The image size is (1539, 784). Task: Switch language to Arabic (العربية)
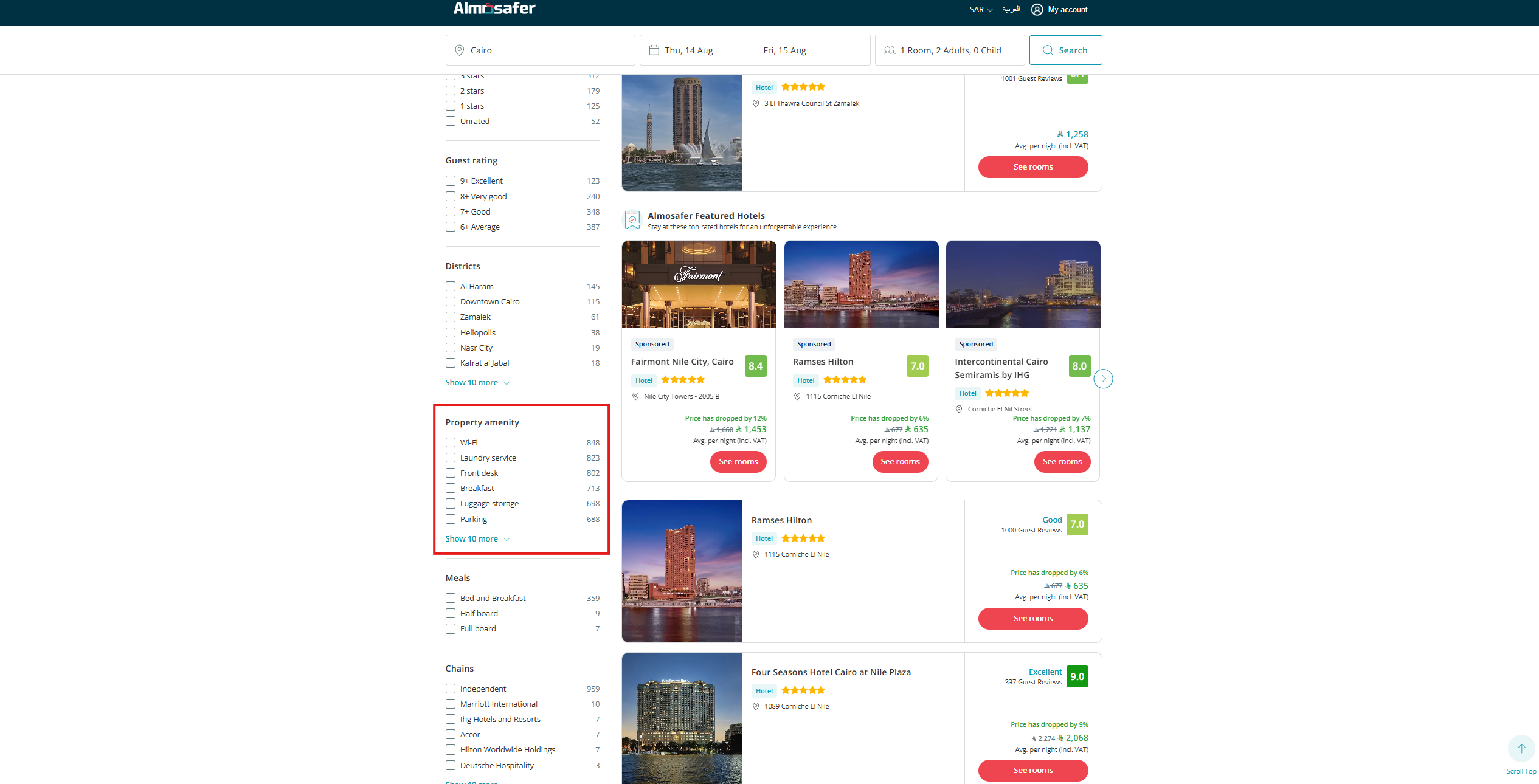click(x=1011, y=10)
